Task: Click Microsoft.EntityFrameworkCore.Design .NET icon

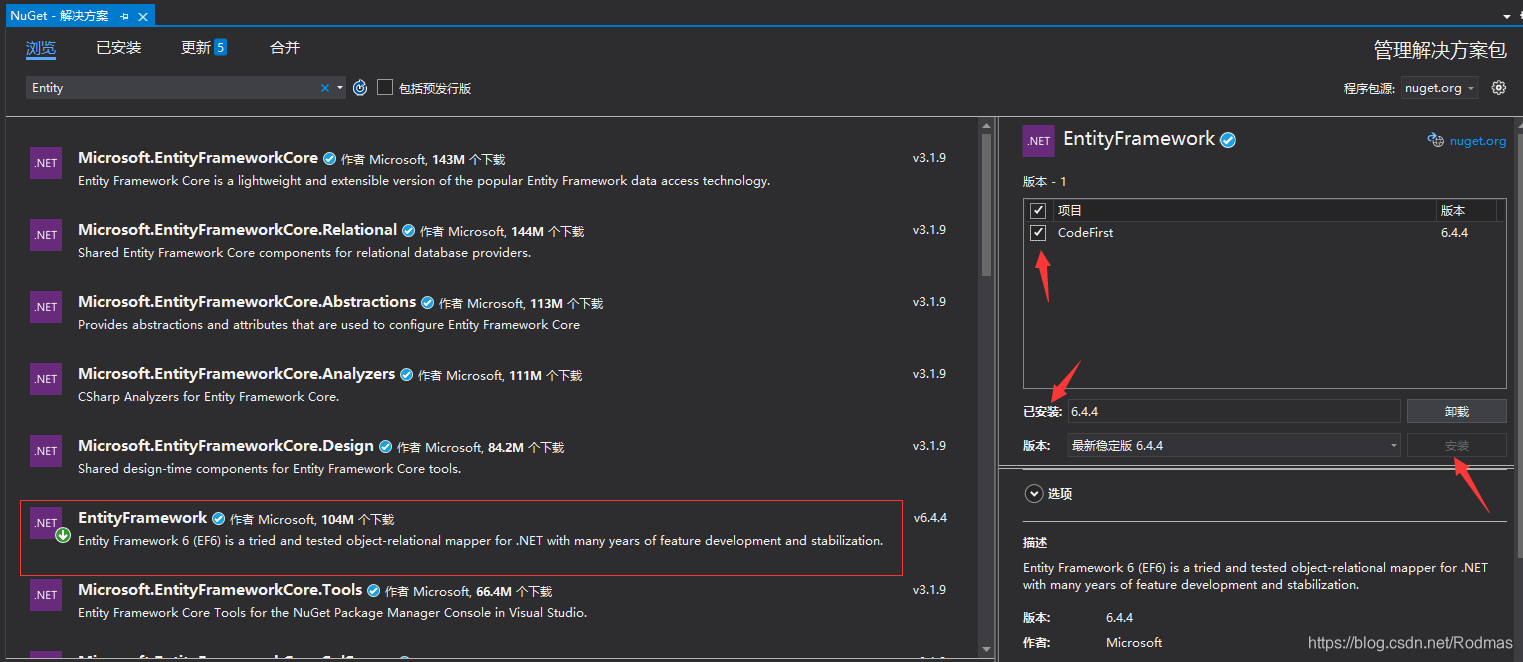Action: click(x=46, y=451)
